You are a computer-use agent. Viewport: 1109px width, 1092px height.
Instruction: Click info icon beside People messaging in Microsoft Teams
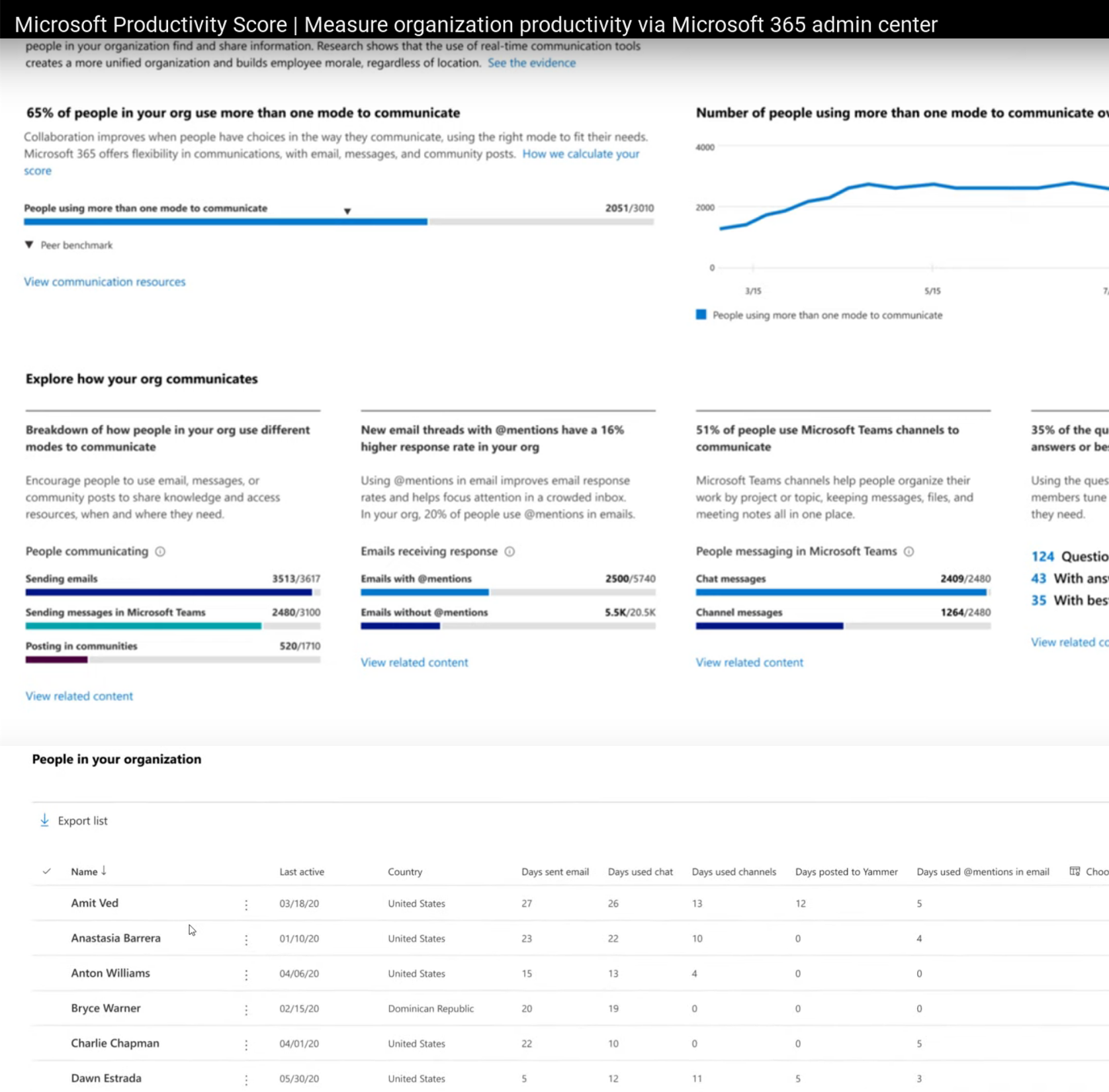click(909, 551)
